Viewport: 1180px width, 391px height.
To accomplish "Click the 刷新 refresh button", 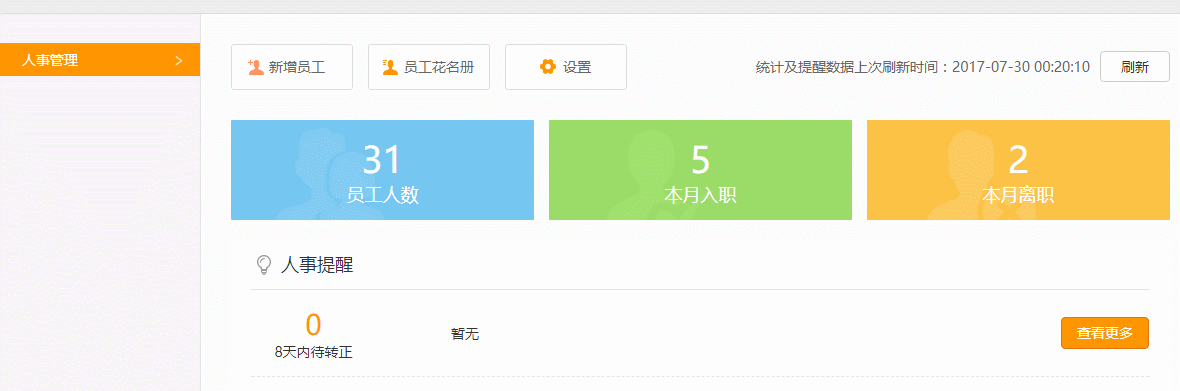I will 1135,67.
